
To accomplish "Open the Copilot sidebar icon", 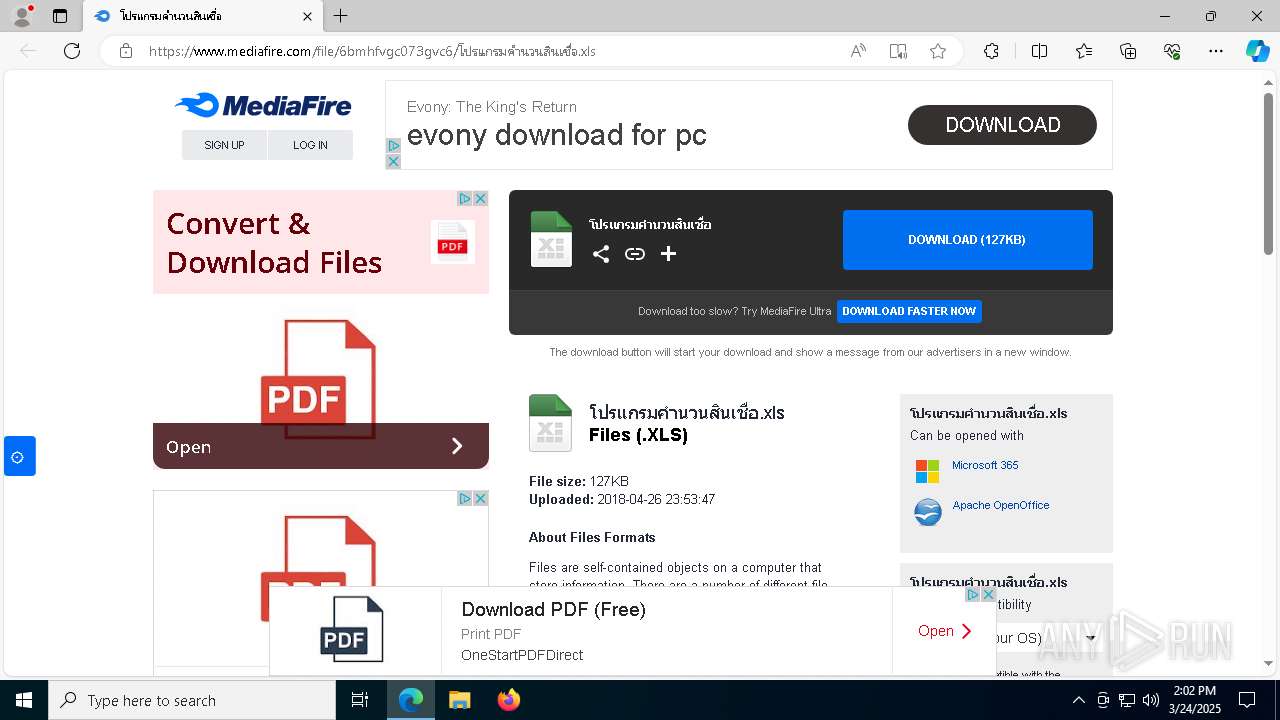I will coord(1258,51).
